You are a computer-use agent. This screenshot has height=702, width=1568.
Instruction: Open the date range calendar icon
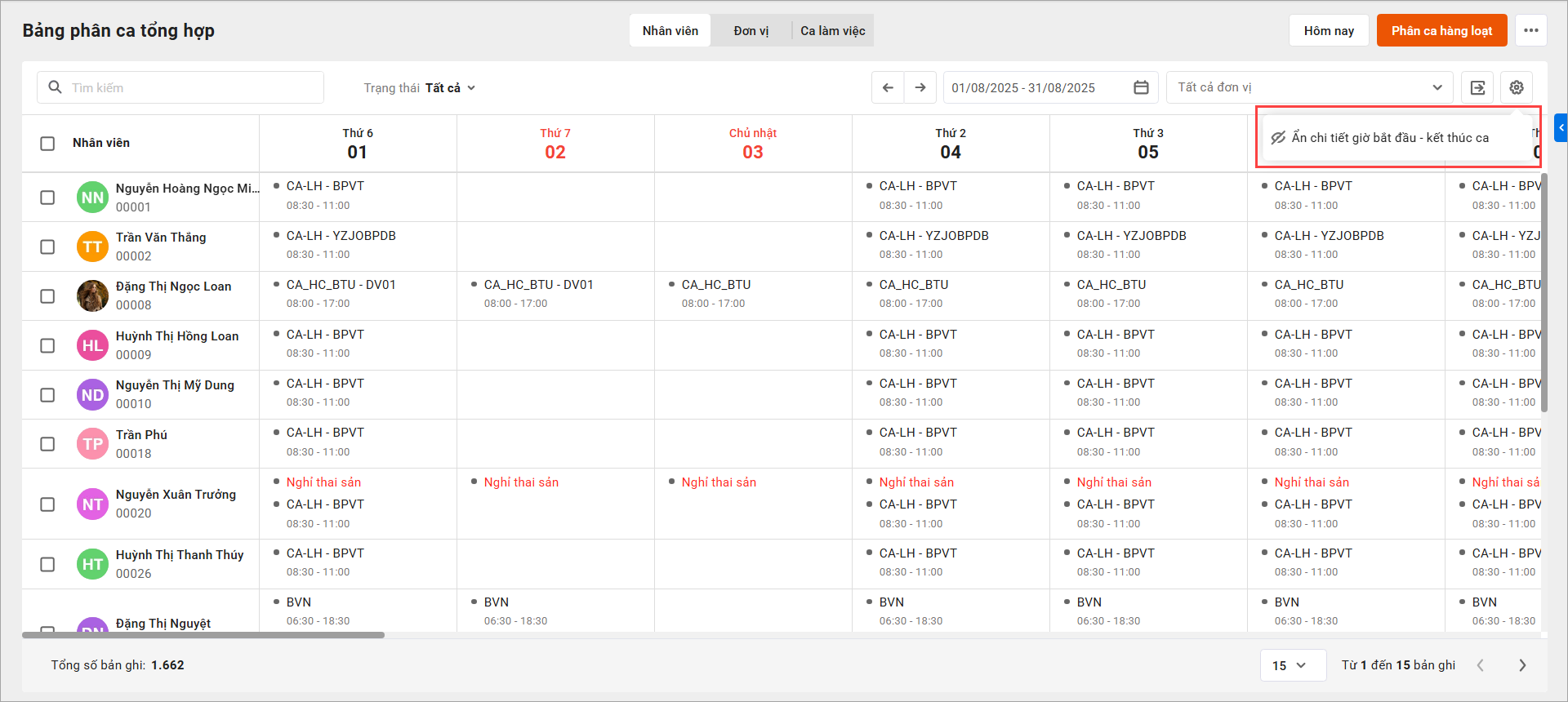pyautogui.click(x=1141, y=87)
